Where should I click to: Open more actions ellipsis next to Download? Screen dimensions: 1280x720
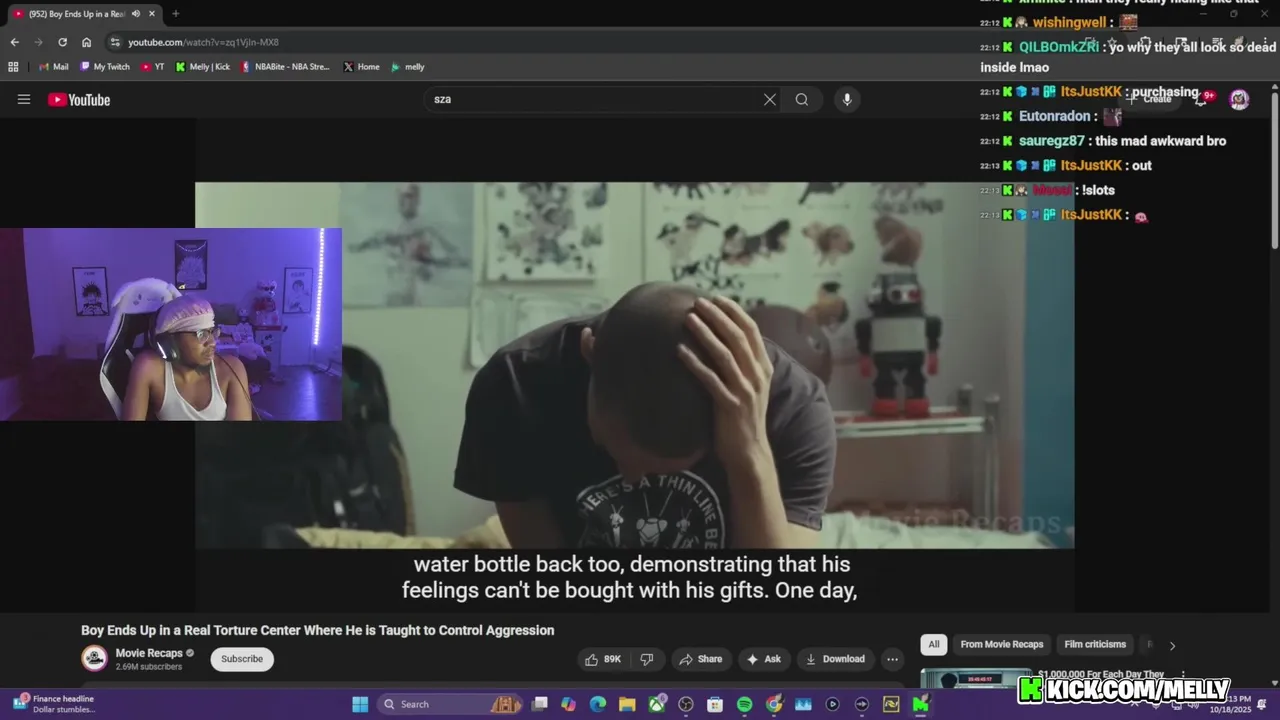892,659
